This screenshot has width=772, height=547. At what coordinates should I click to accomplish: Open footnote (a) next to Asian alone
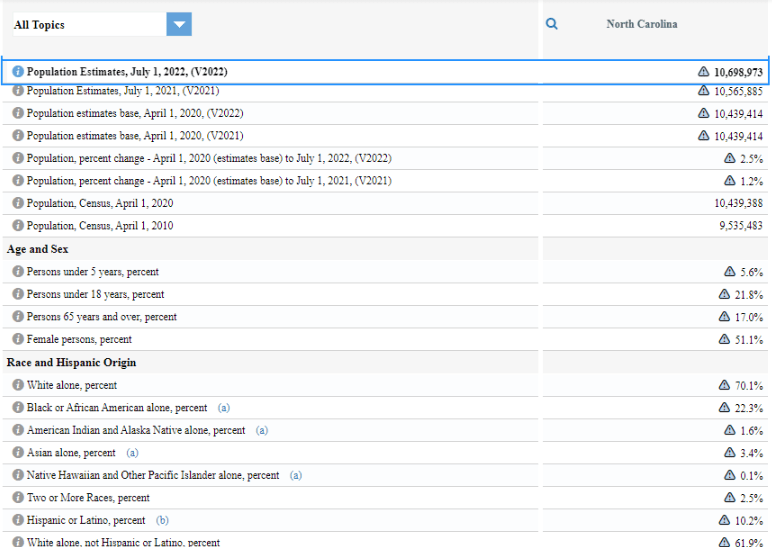pos(133,453)
